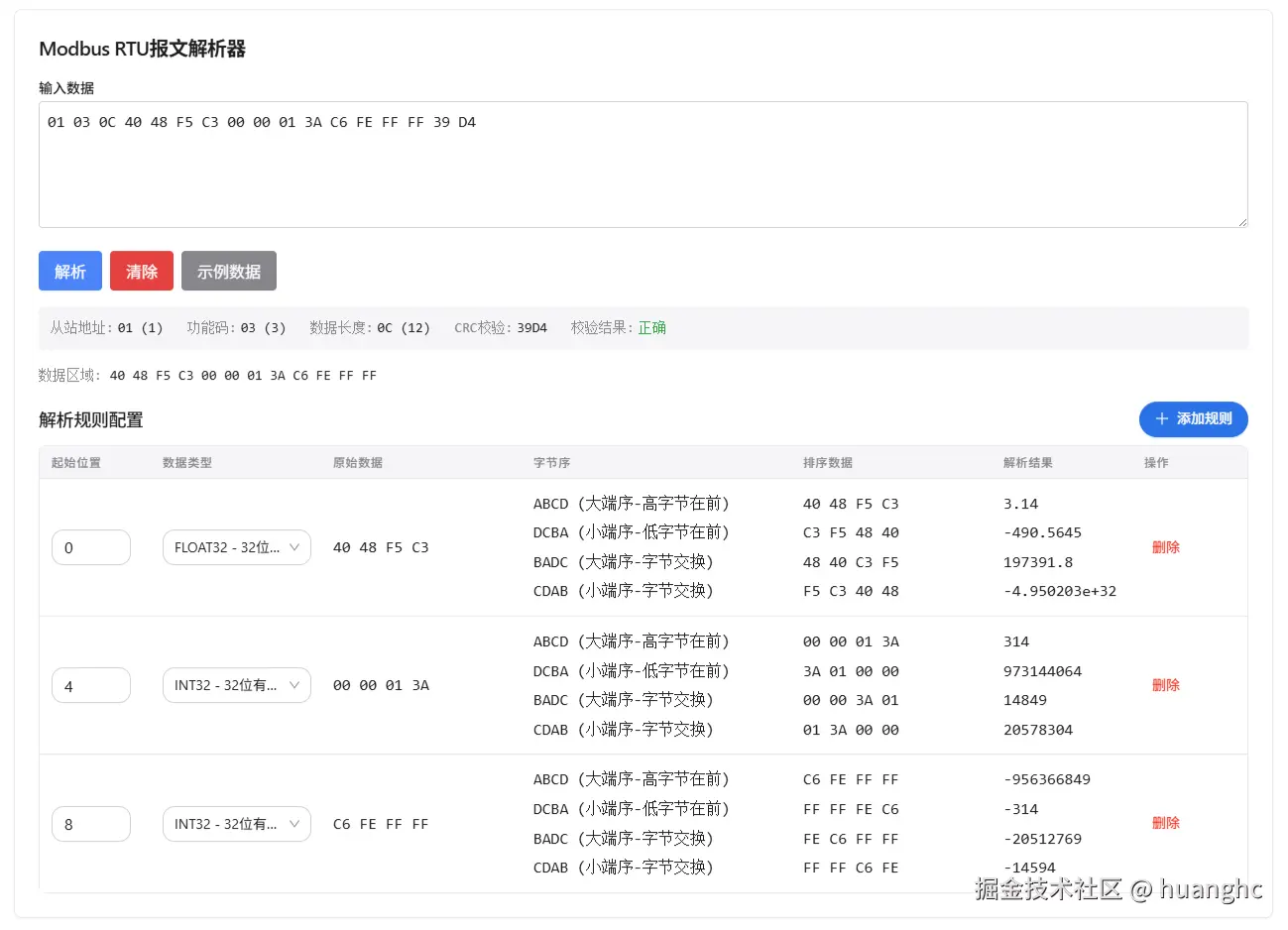Click the 正确 check result text
The width and height of the screenshot is (1288, 930).
click(x=651, y=327)
